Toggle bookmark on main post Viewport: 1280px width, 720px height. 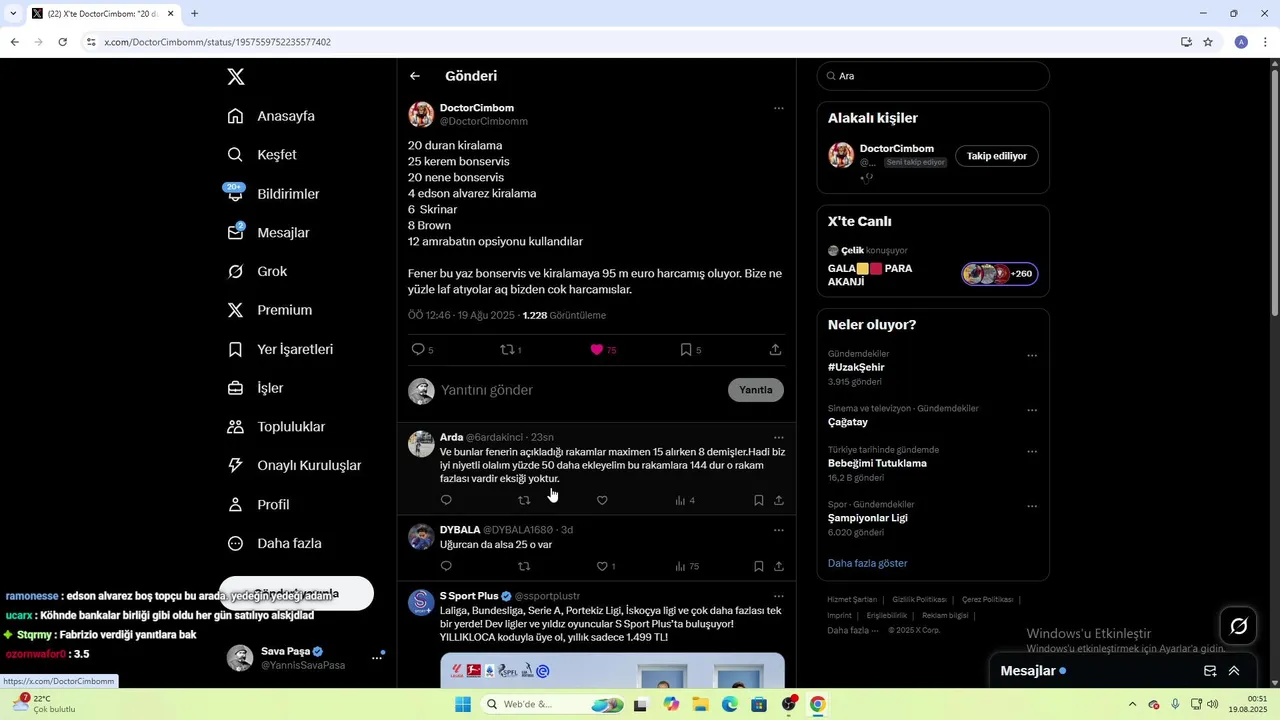686,350
